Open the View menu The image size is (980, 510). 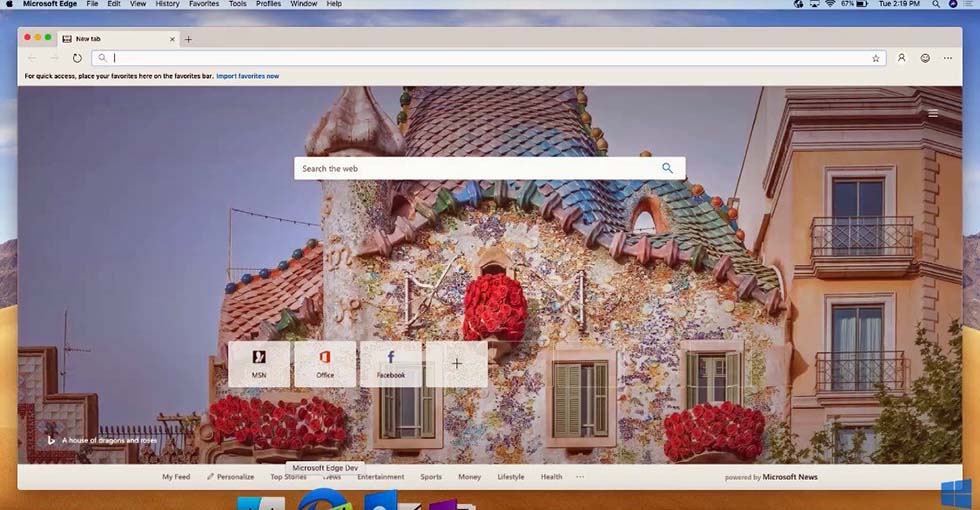(138, 4)
